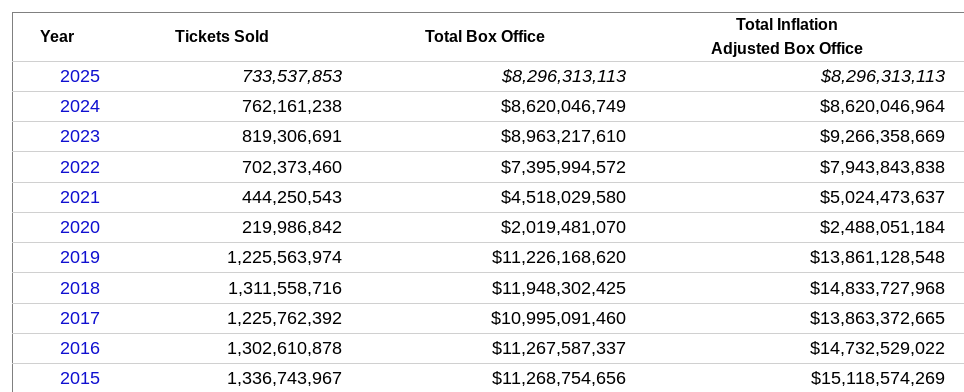Viewport: 964px width, 392px height.
Task: Click the Tickets Sold column header
Action: 221,37
